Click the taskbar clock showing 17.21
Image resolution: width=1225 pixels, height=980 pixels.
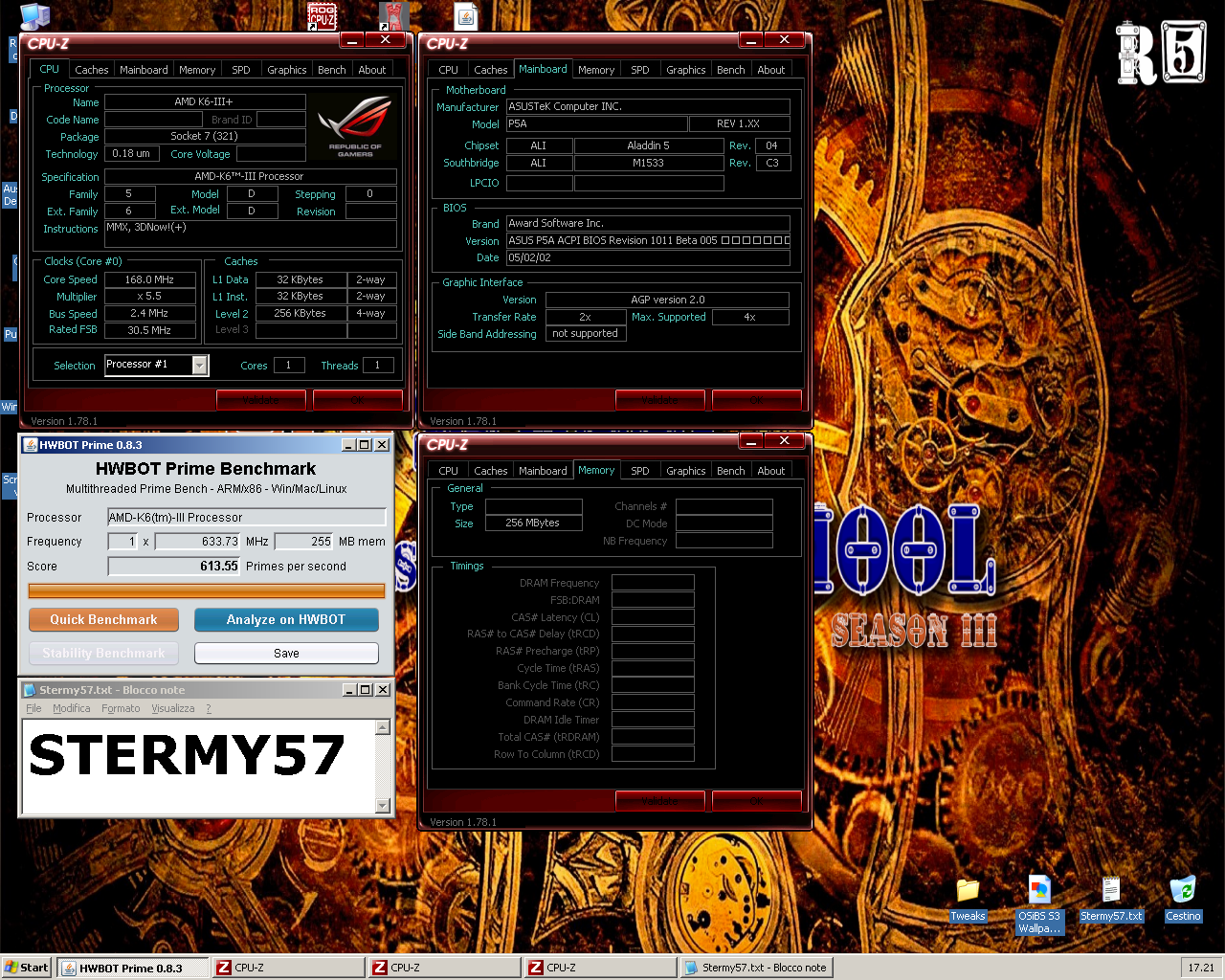(x=1201, y=968)
